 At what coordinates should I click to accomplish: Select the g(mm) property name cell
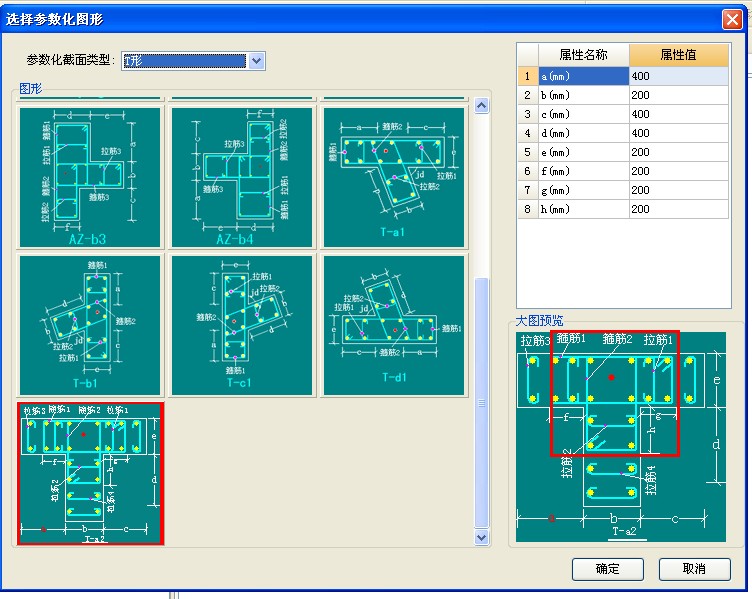pyautogui.click(x=584, y=190)
